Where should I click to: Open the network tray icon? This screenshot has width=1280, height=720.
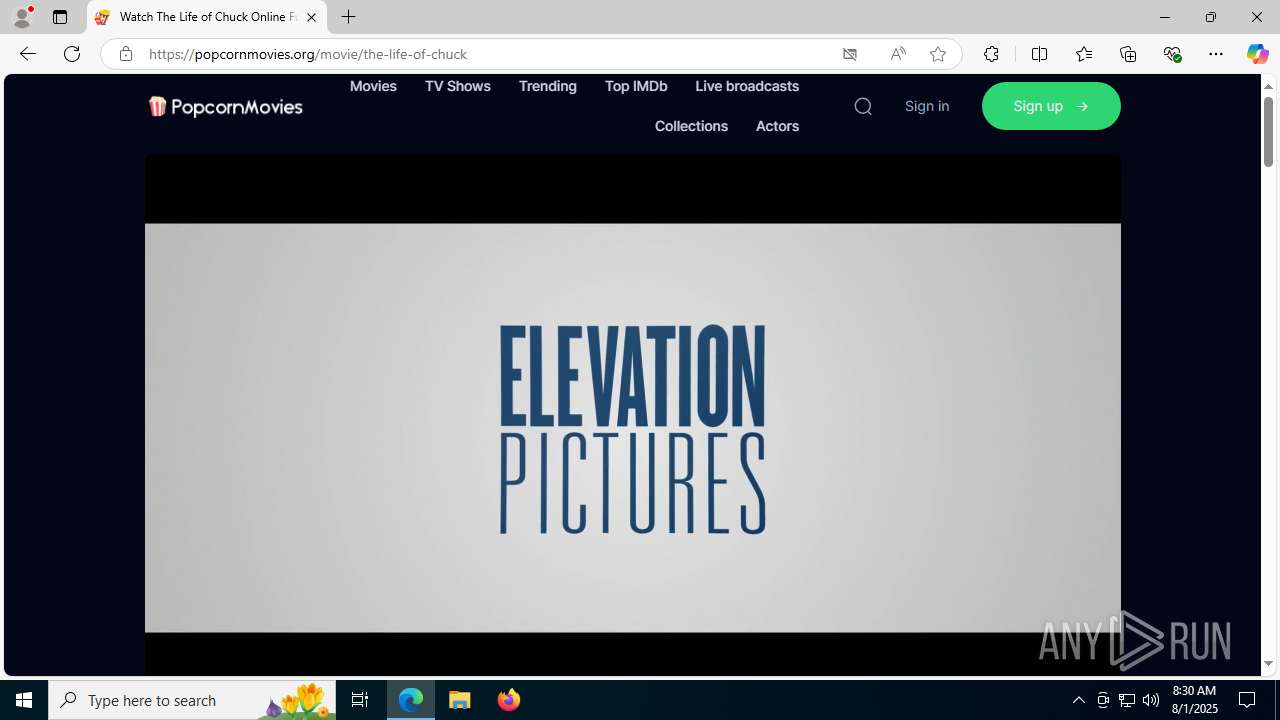tap(1127, 700)
